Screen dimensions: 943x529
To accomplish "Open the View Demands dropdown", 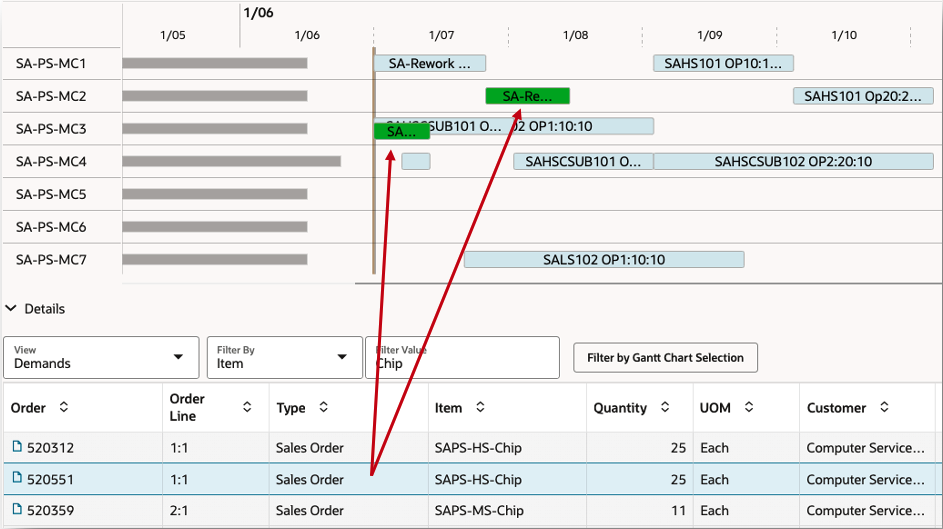I will tap(101, 357).
